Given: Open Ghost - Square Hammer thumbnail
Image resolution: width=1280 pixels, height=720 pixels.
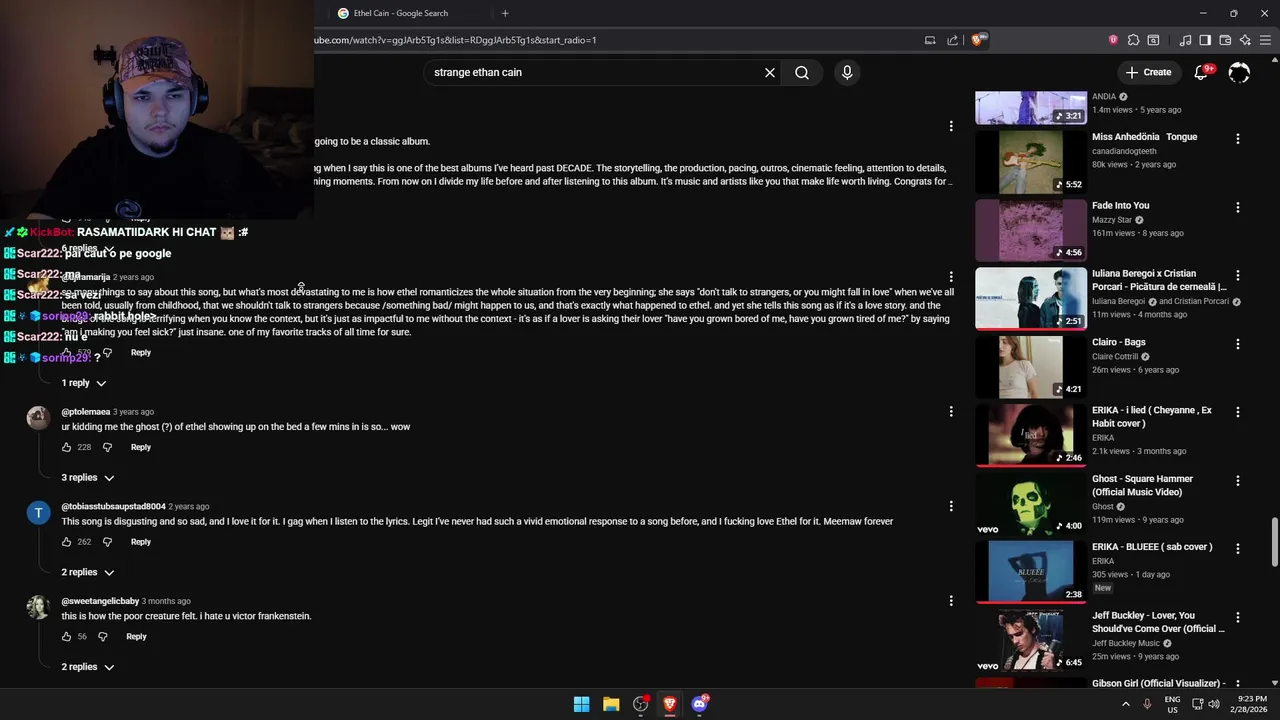Looking at the screenshot, I should point(1031,504).
